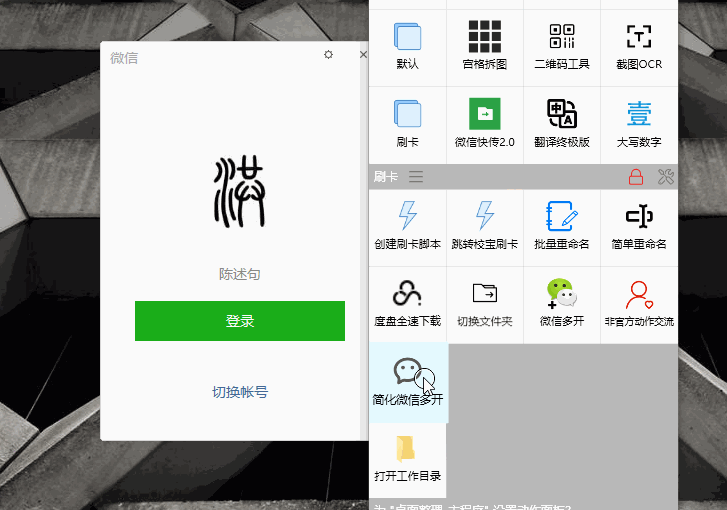Screen dimensions: 727x510
Task: Click the 刷卡 panel title label
Action: click(x=386, y=177)
